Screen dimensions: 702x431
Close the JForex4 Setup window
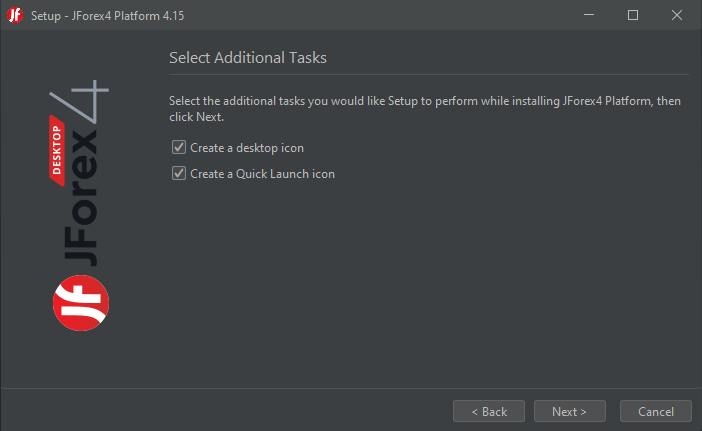[x=677, y=15]
